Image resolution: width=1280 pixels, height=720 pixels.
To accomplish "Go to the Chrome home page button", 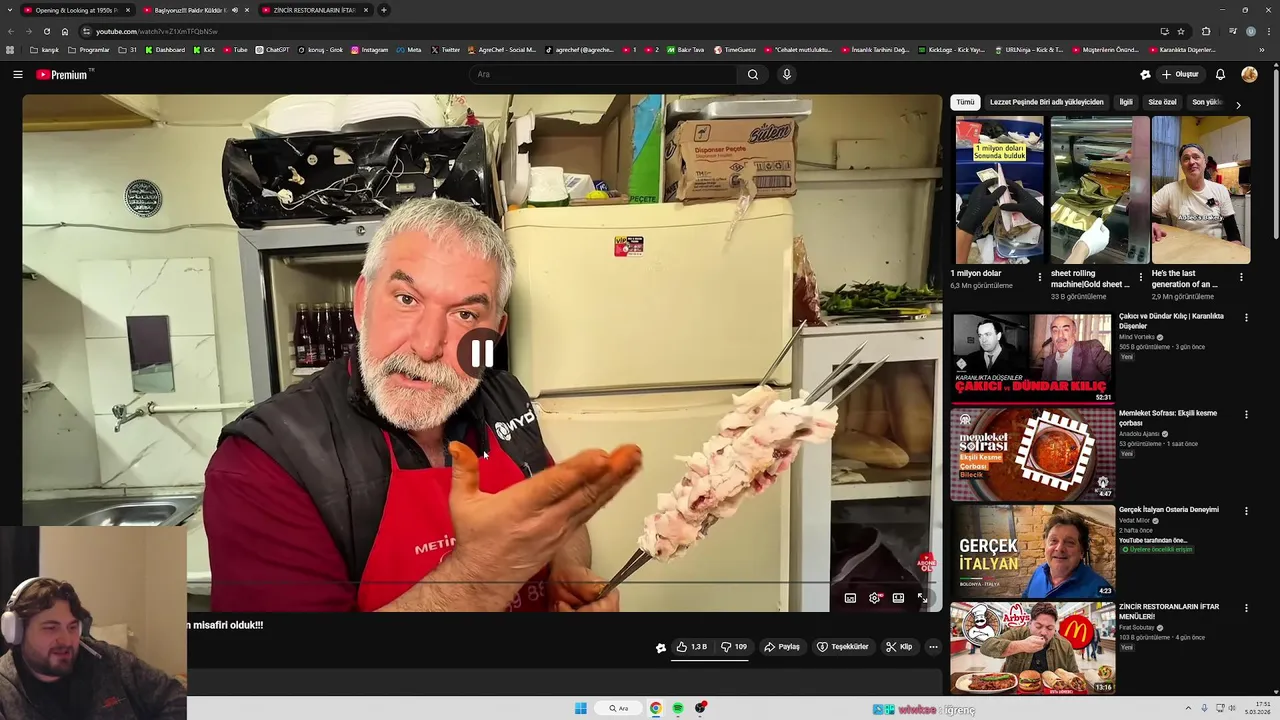I will point(65,31).
